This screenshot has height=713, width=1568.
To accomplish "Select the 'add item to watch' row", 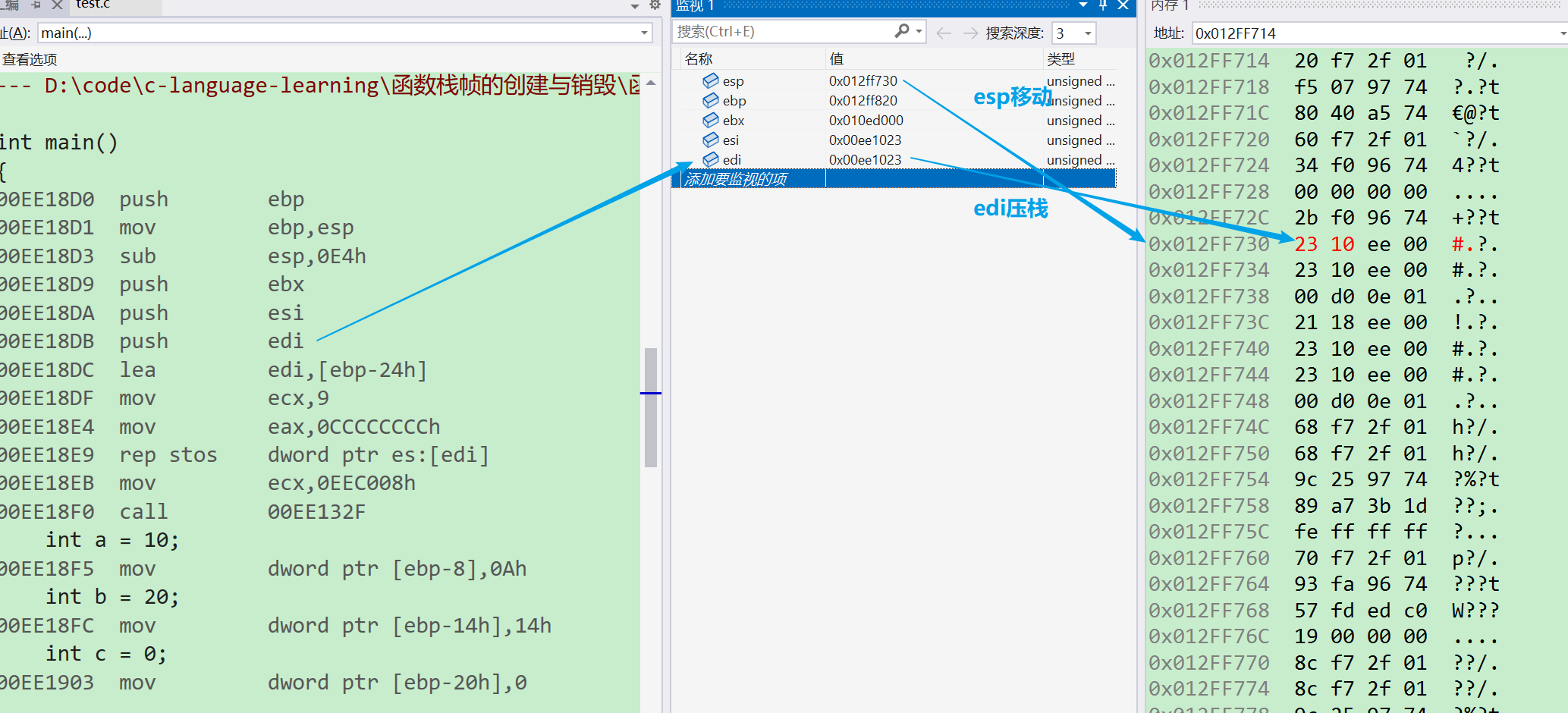I will (894, 179).
